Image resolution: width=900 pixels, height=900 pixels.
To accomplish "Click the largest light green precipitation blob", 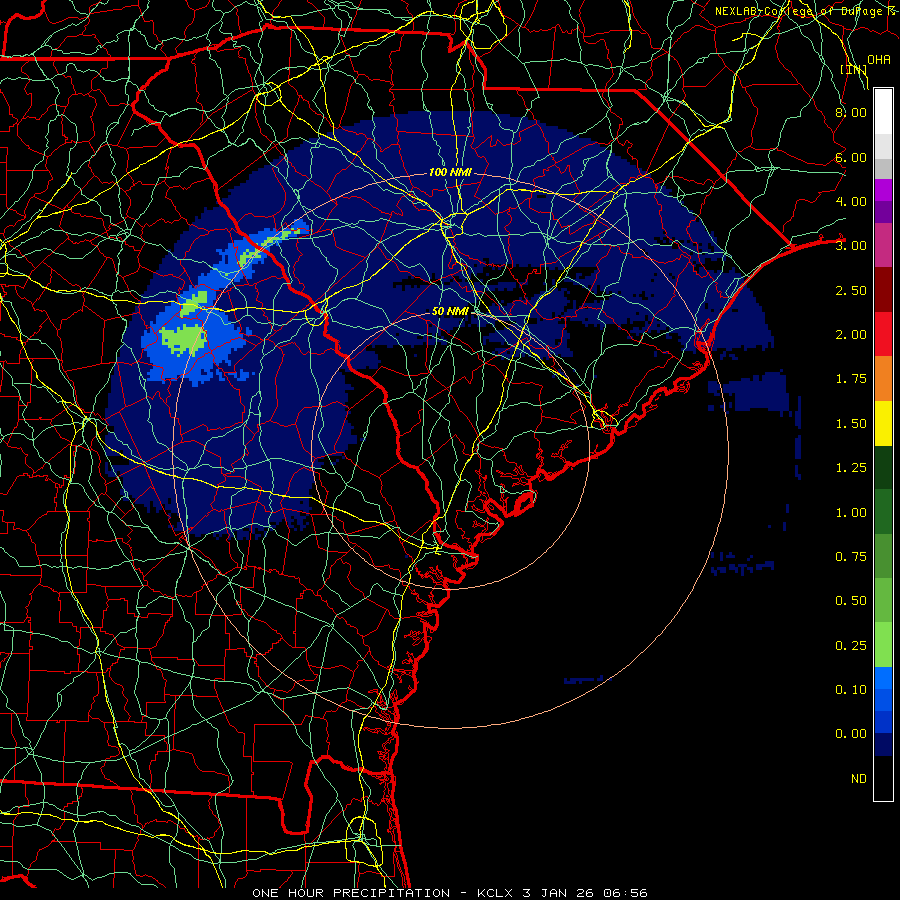I will 183,339.
